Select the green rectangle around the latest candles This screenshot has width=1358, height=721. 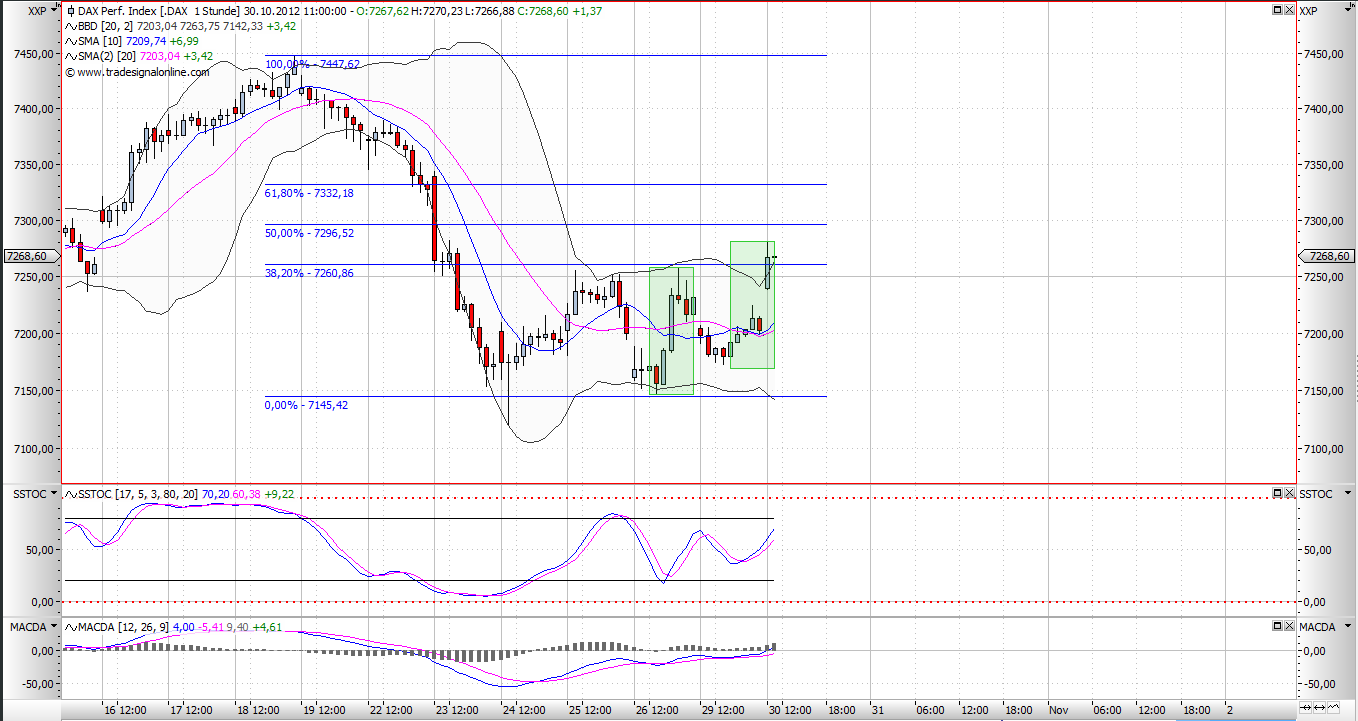[x=752, y=305]
